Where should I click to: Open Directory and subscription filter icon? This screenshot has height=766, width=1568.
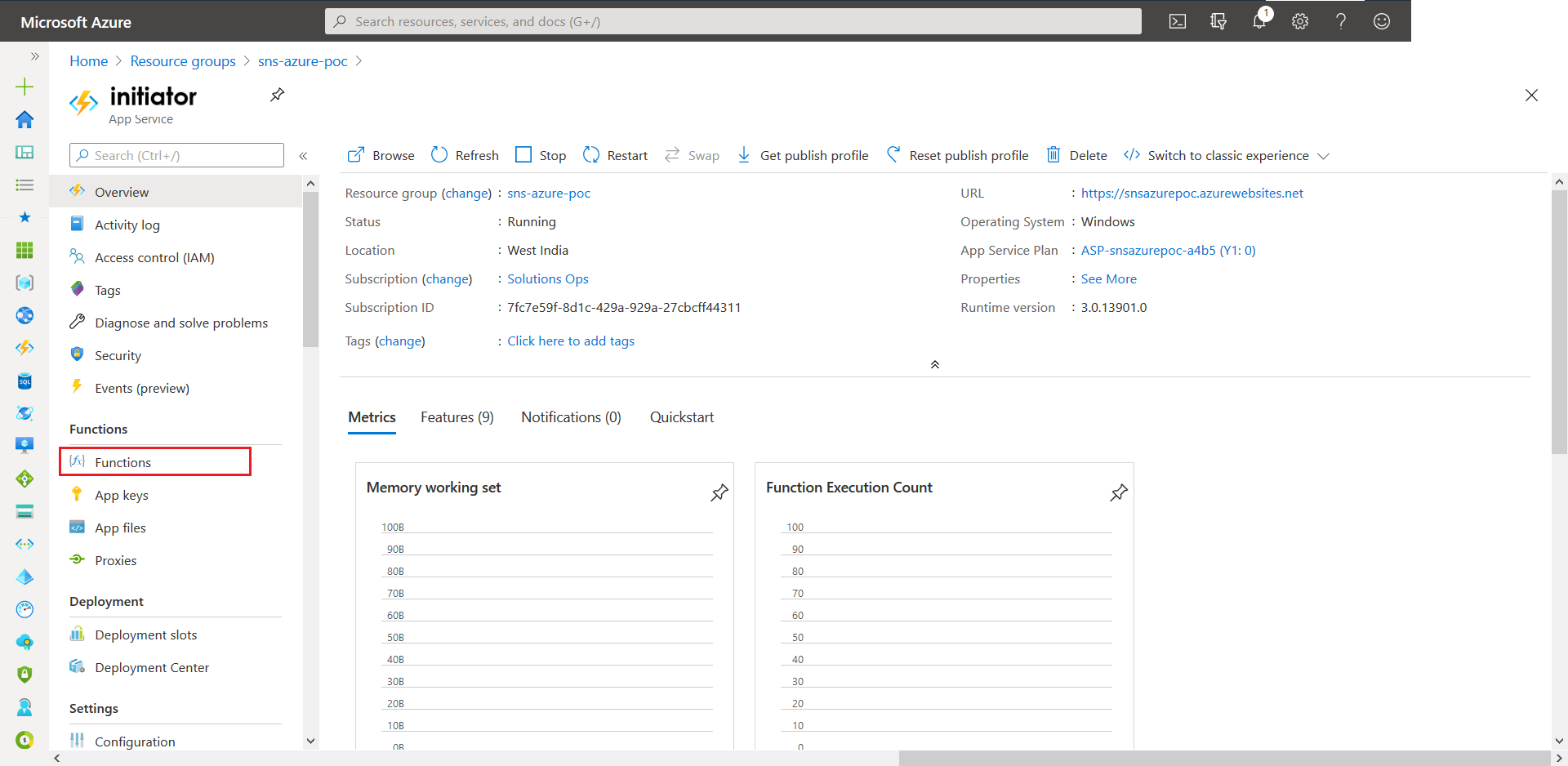tap(1218, 21)
